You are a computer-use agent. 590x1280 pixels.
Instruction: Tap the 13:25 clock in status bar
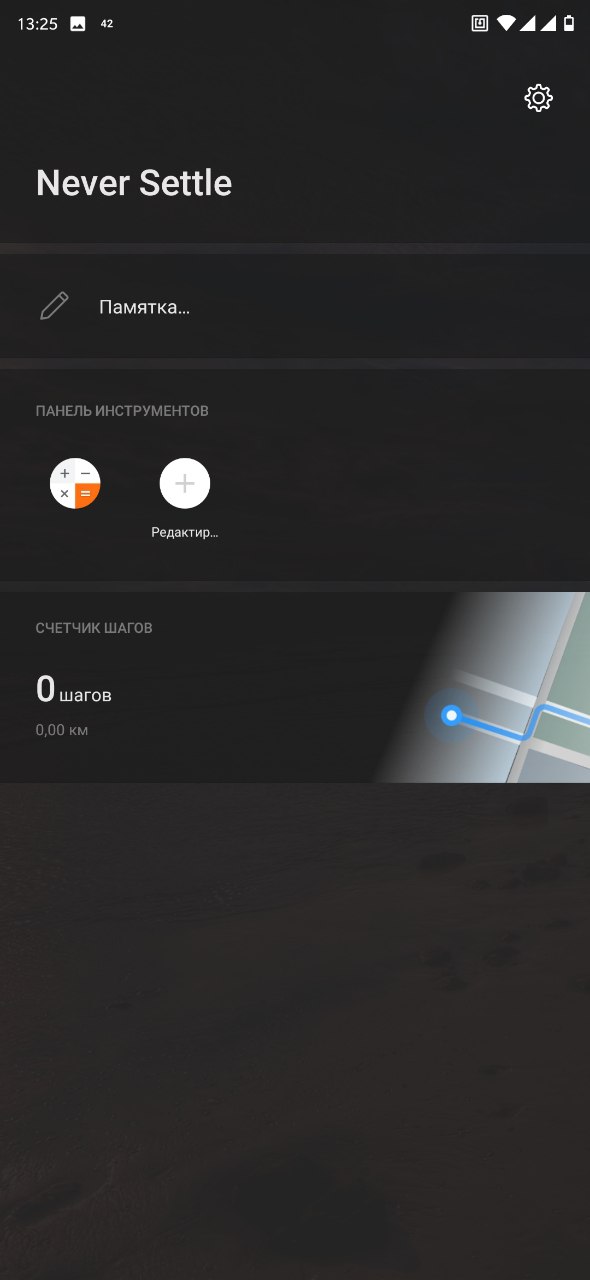tap(37, 24)
